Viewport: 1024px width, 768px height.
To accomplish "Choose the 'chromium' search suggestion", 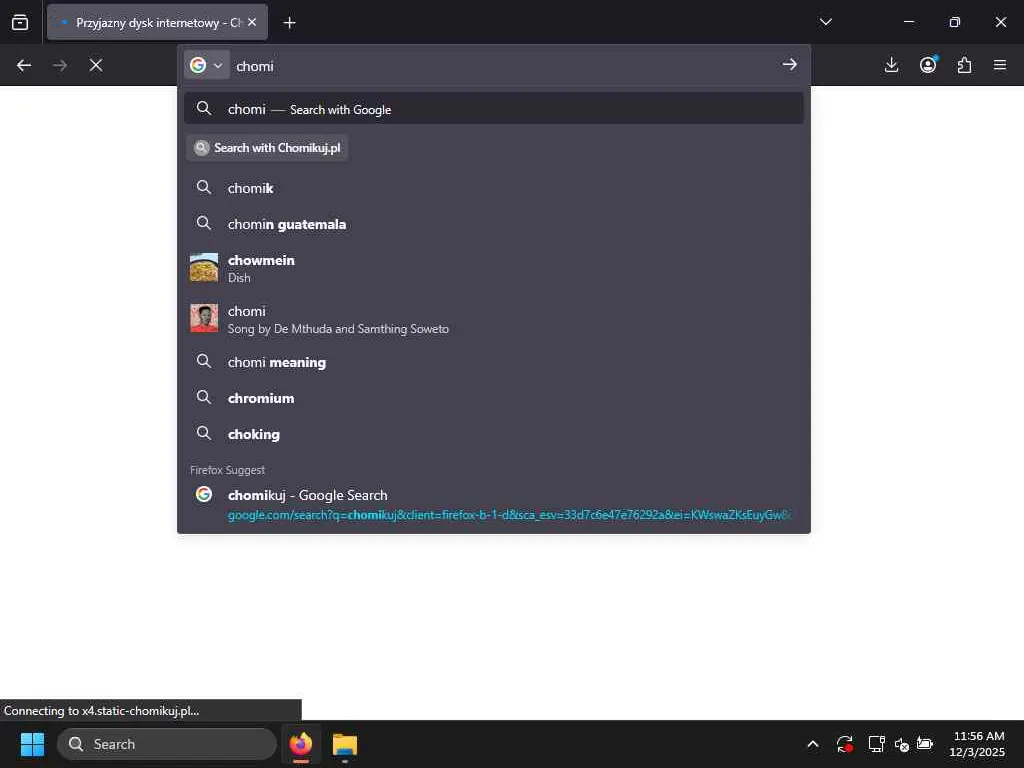I will (494, 398).
